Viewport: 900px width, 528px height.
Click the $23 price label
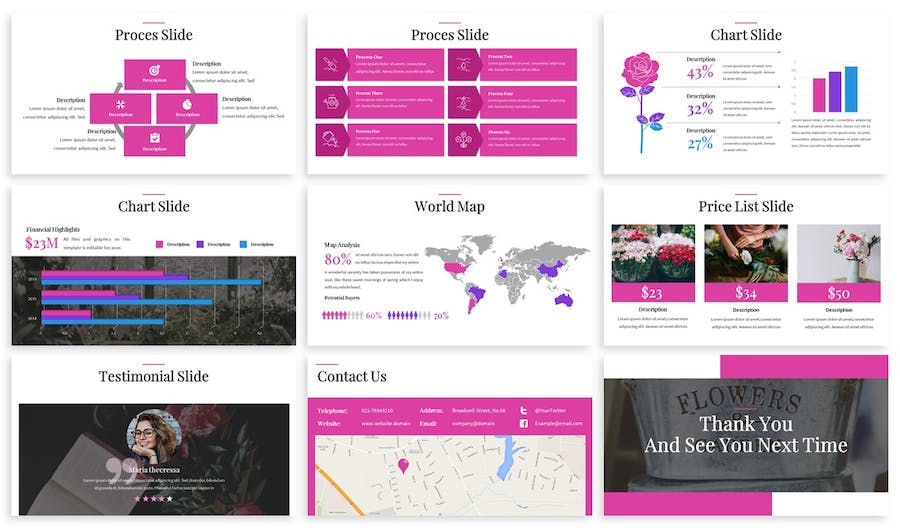point(652,292)
